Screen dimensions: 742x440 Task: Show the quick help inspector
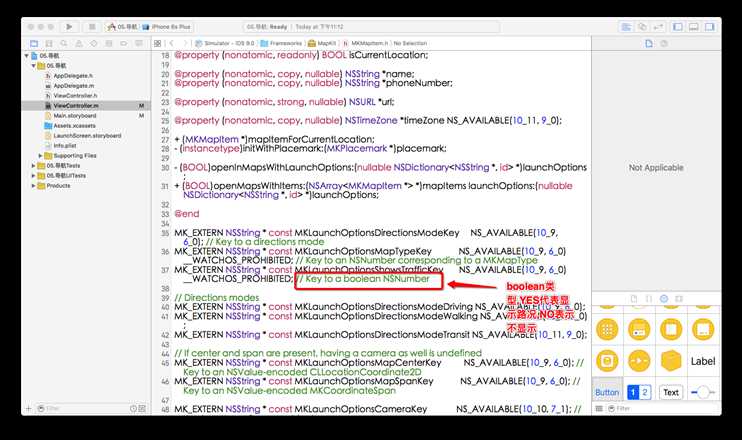tap(664, 44)
